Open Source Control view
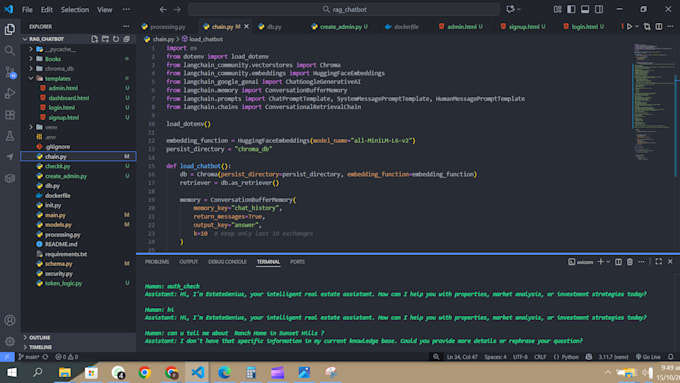 pyautogui.click(x=10, y=72)
